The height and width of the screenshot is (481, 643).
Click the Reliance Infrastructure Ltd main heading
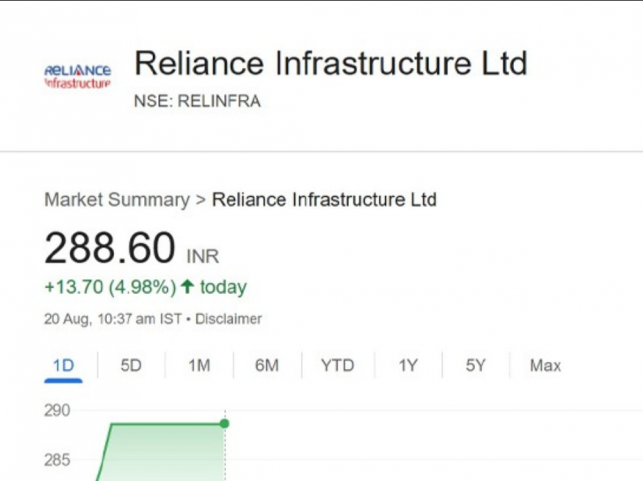coord(330,64)
